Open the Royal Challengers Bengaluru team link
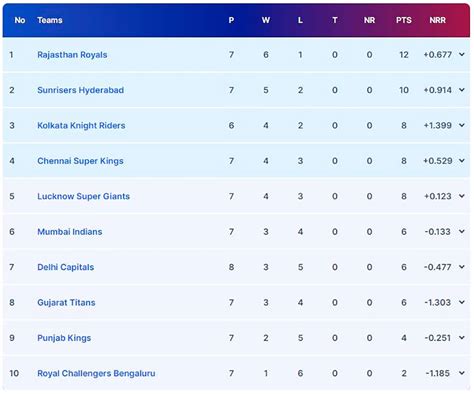Screen dimensions: 474x394 point(96,373)
